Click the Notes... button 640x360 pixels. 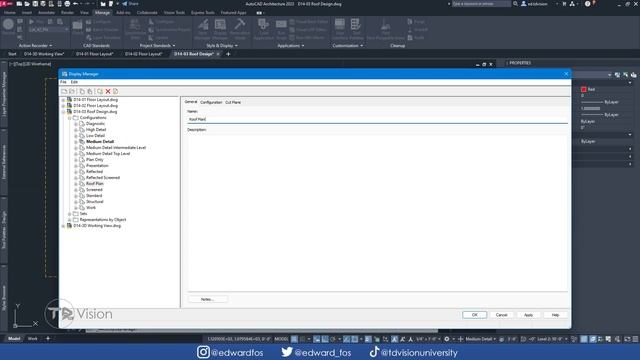207,300
